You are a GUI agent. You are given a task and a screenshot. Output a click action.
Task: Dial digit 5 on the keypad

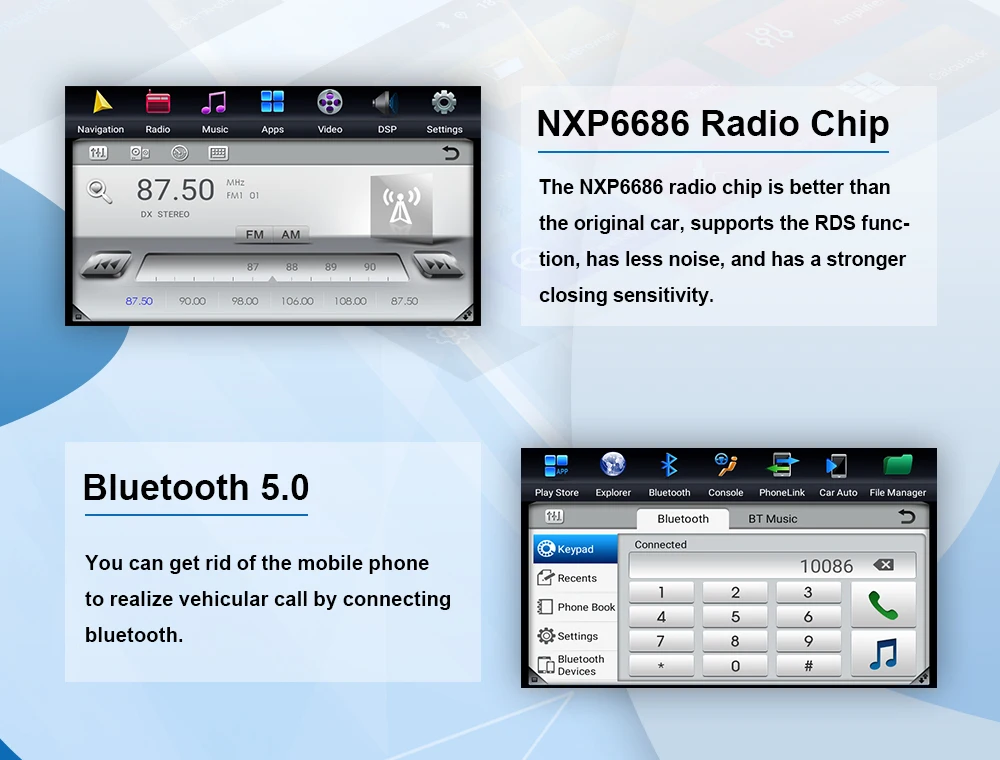click(x=735, y=617)
